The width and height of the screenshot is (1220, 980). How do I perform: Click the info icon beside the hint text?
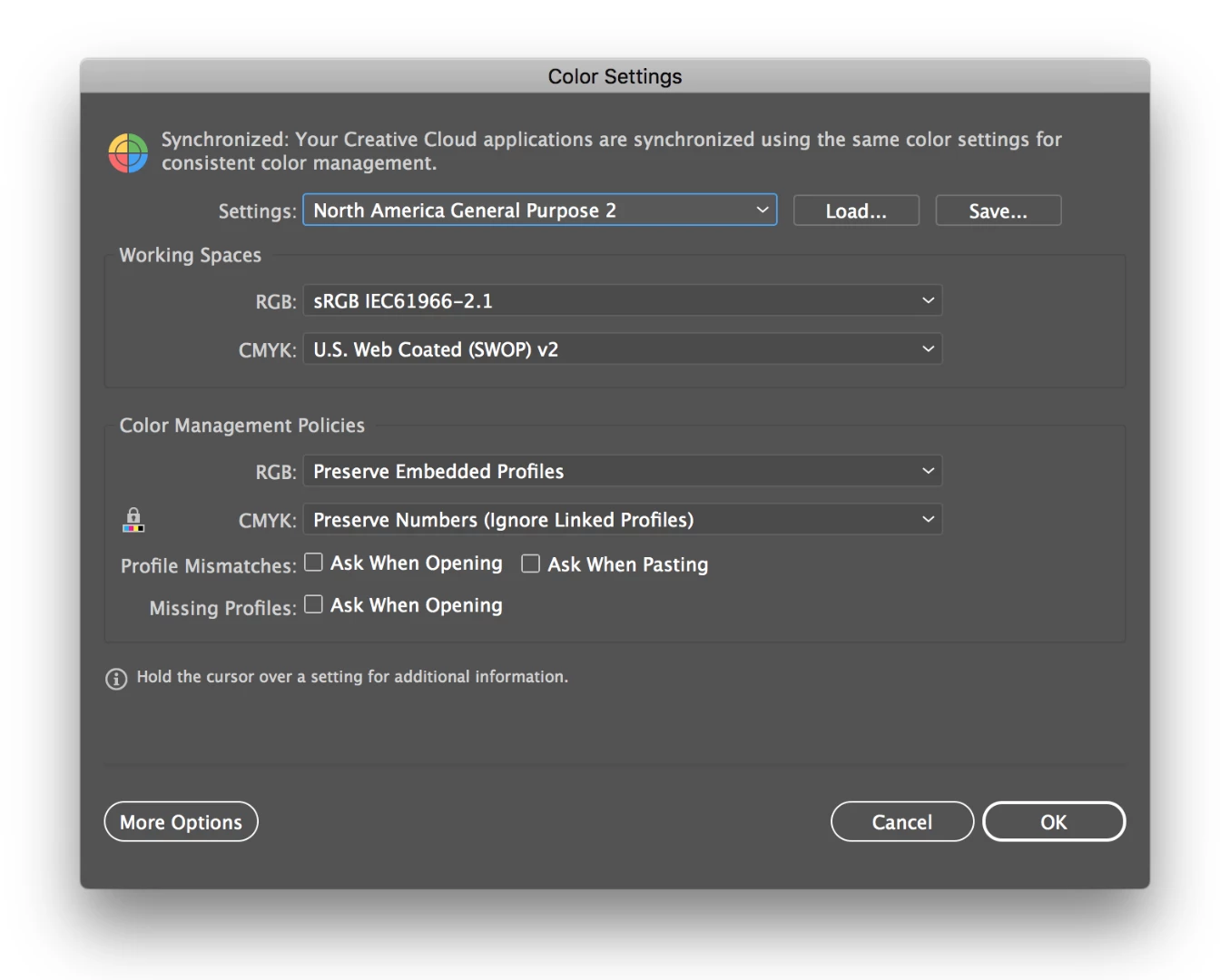tap(116, 679)
